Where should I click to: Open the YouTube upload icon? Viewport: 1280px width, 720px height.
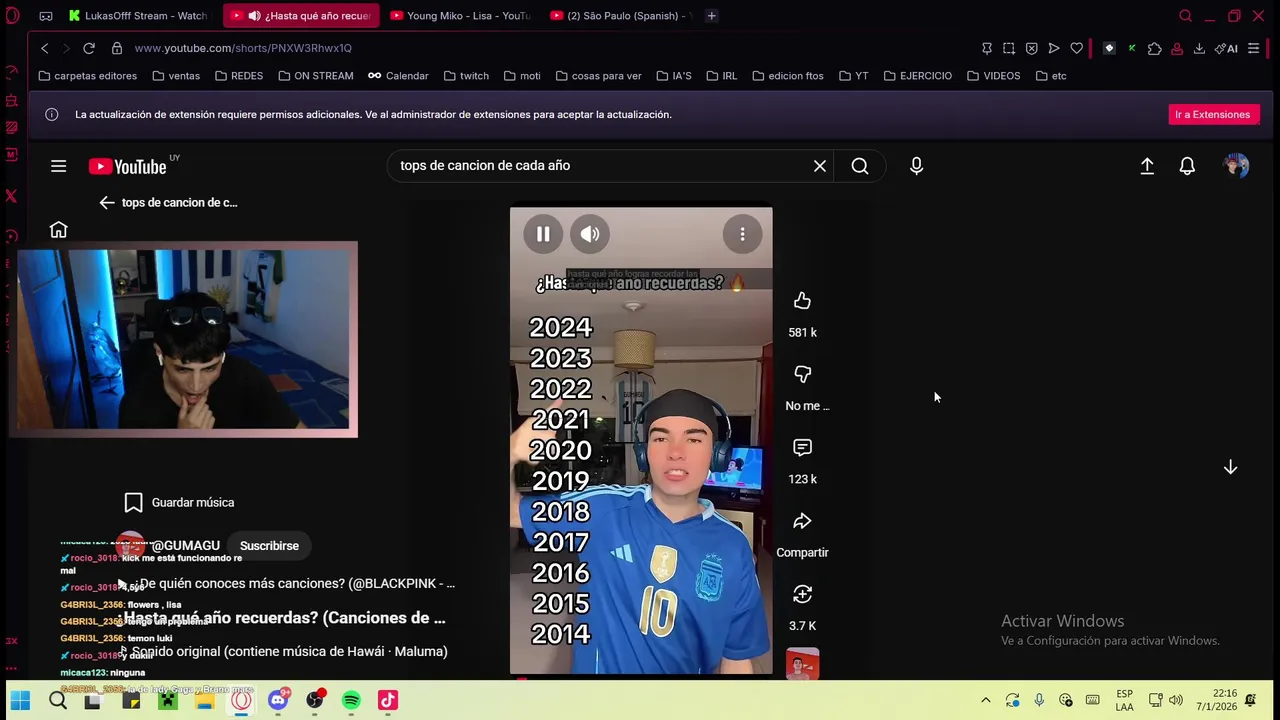click(x=1147, y=166)
